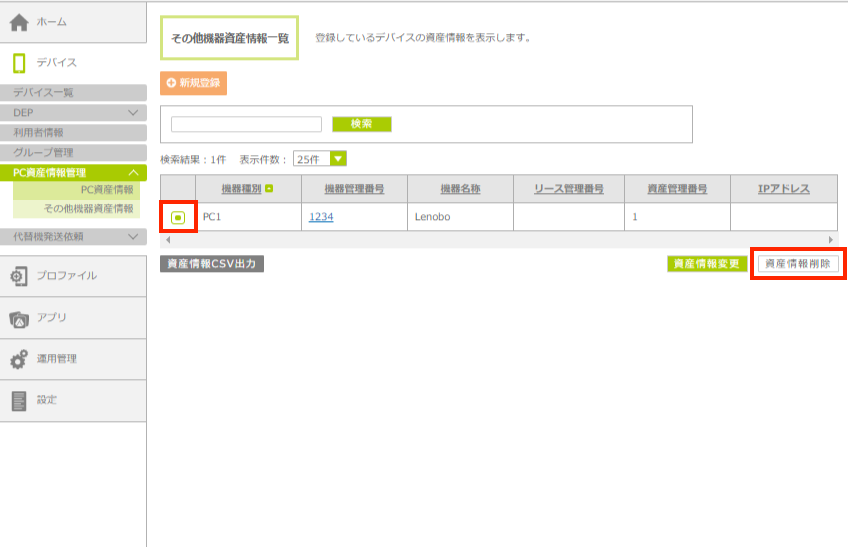Image resolution: width=848 pixels, height=547 pixels.
Task: Click the 資産情報削除 button
Action: tap(797, 264)
